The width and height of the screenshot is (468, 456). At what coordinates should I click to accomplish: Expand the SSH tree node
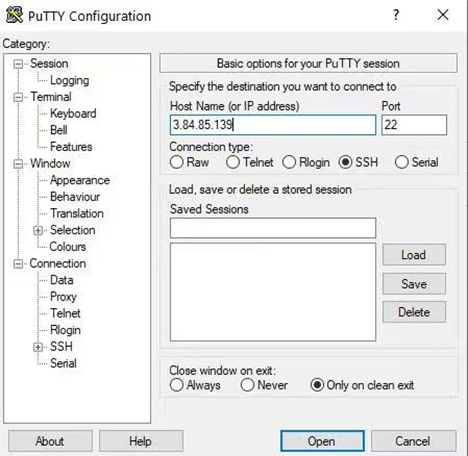[x=38, y=347]
